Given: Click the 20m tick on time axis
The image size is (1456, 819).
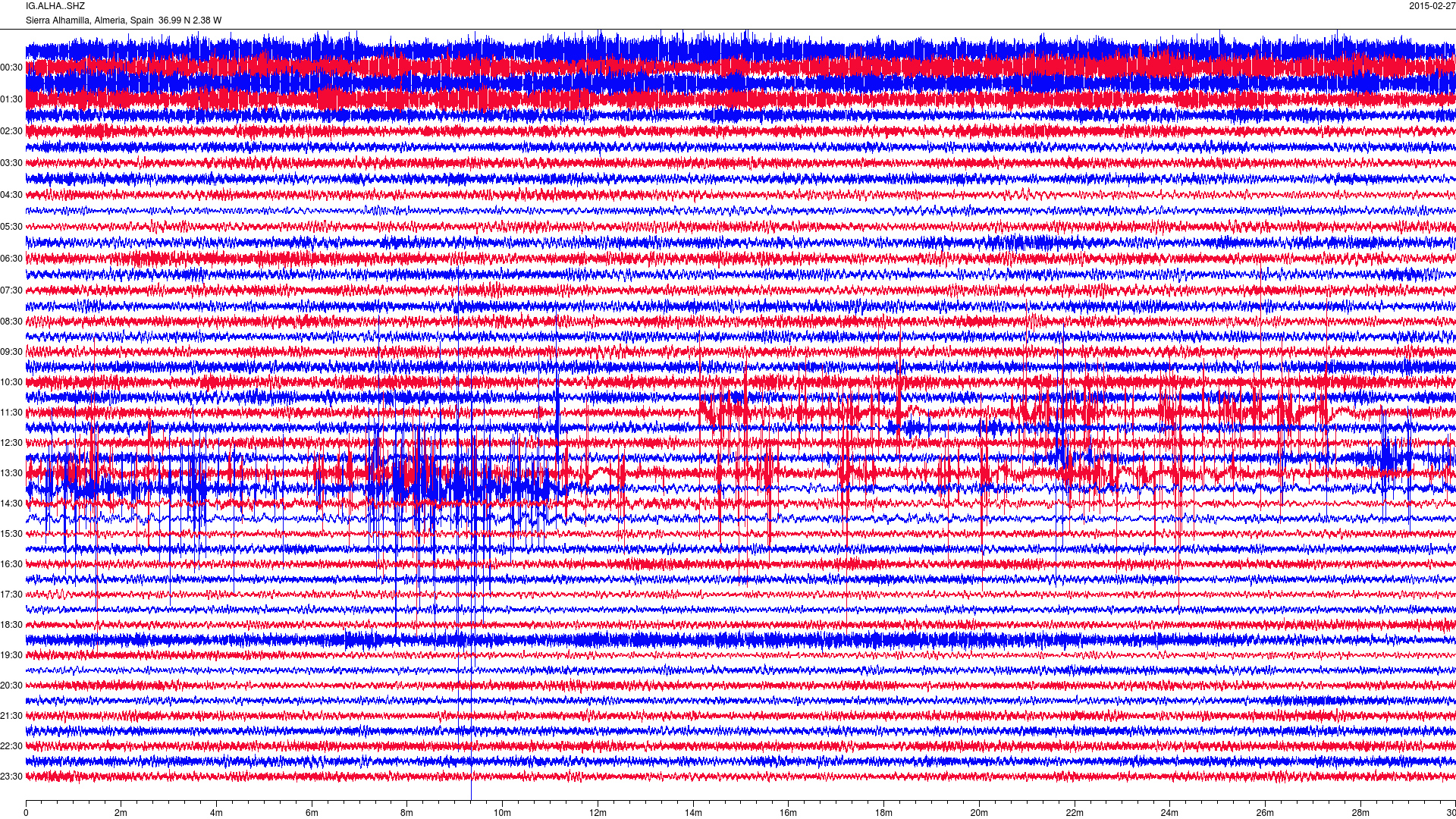Looking at the screenshot, I should [979, 813].
